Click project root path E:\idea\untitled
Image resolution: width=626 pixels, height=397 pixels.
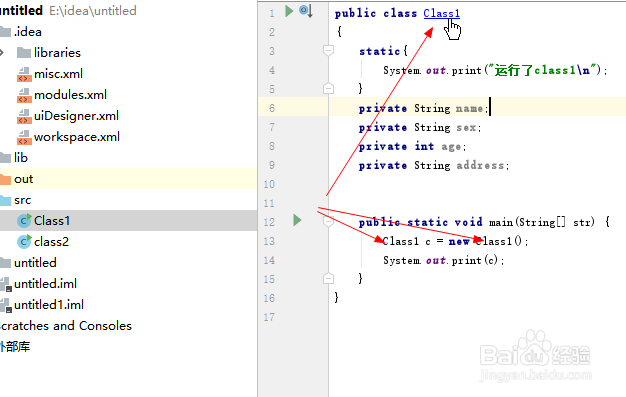tap(93, 10)
